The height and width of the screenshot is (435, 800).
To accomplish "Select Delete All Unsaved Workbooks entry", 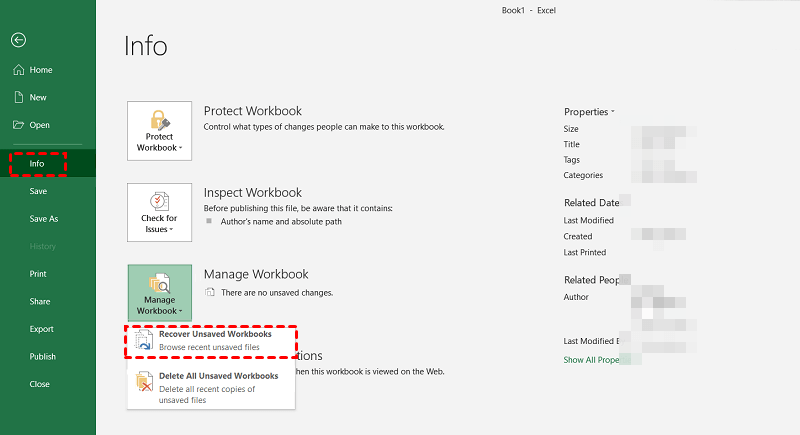I will 211,388.
